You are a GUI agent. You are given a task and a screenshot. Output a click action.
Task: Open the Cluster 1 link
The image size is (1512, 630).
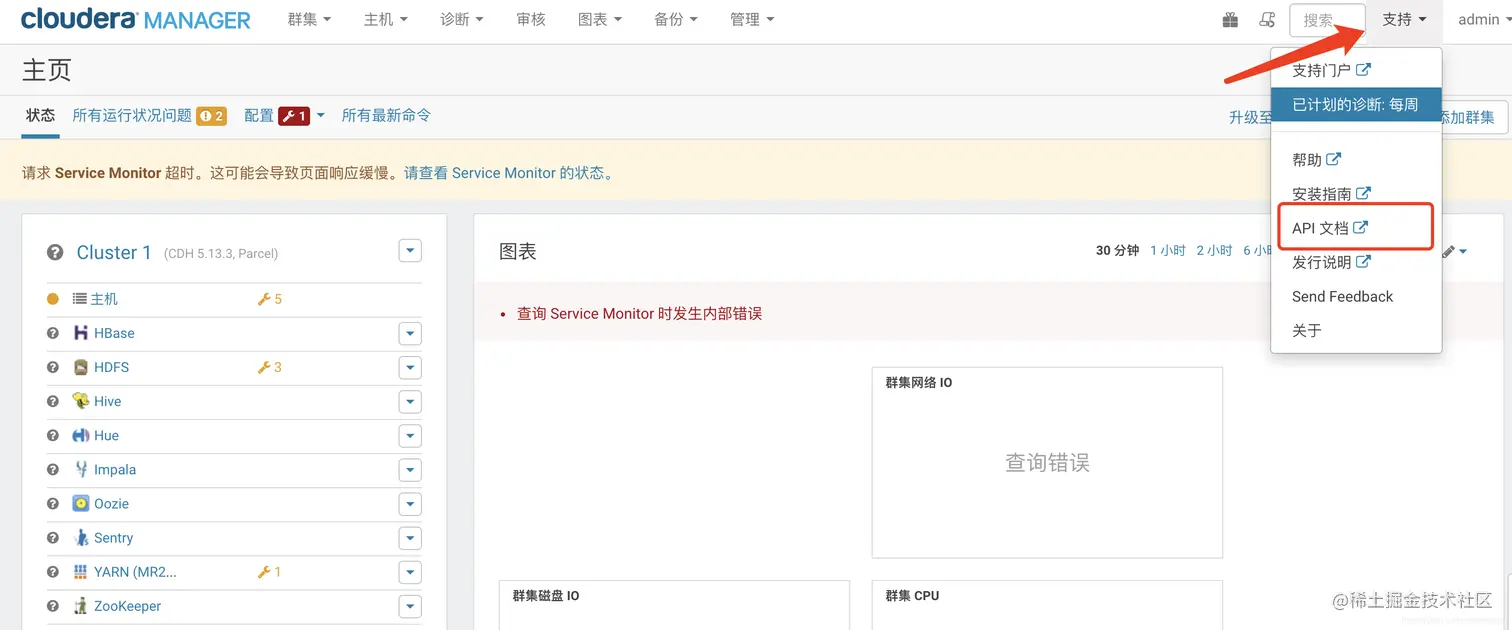114,252
